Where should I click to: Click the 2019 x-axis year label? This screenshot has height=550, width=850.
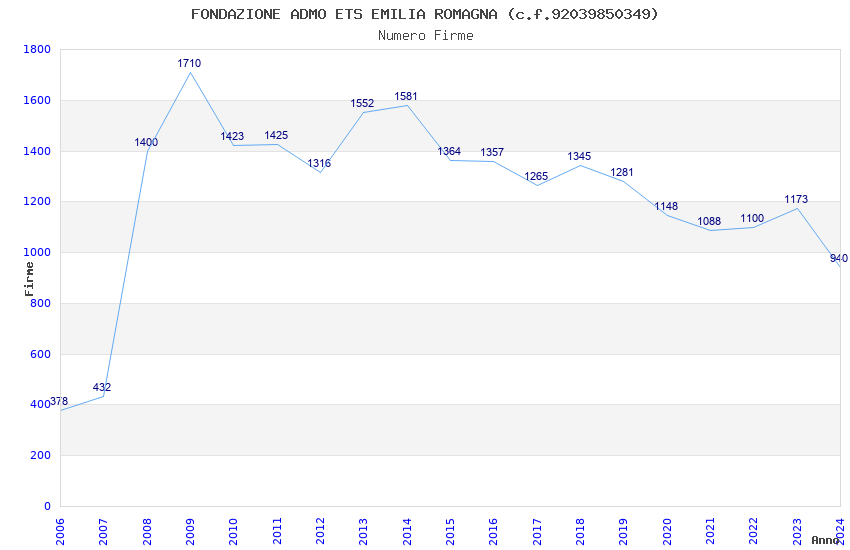624,532
